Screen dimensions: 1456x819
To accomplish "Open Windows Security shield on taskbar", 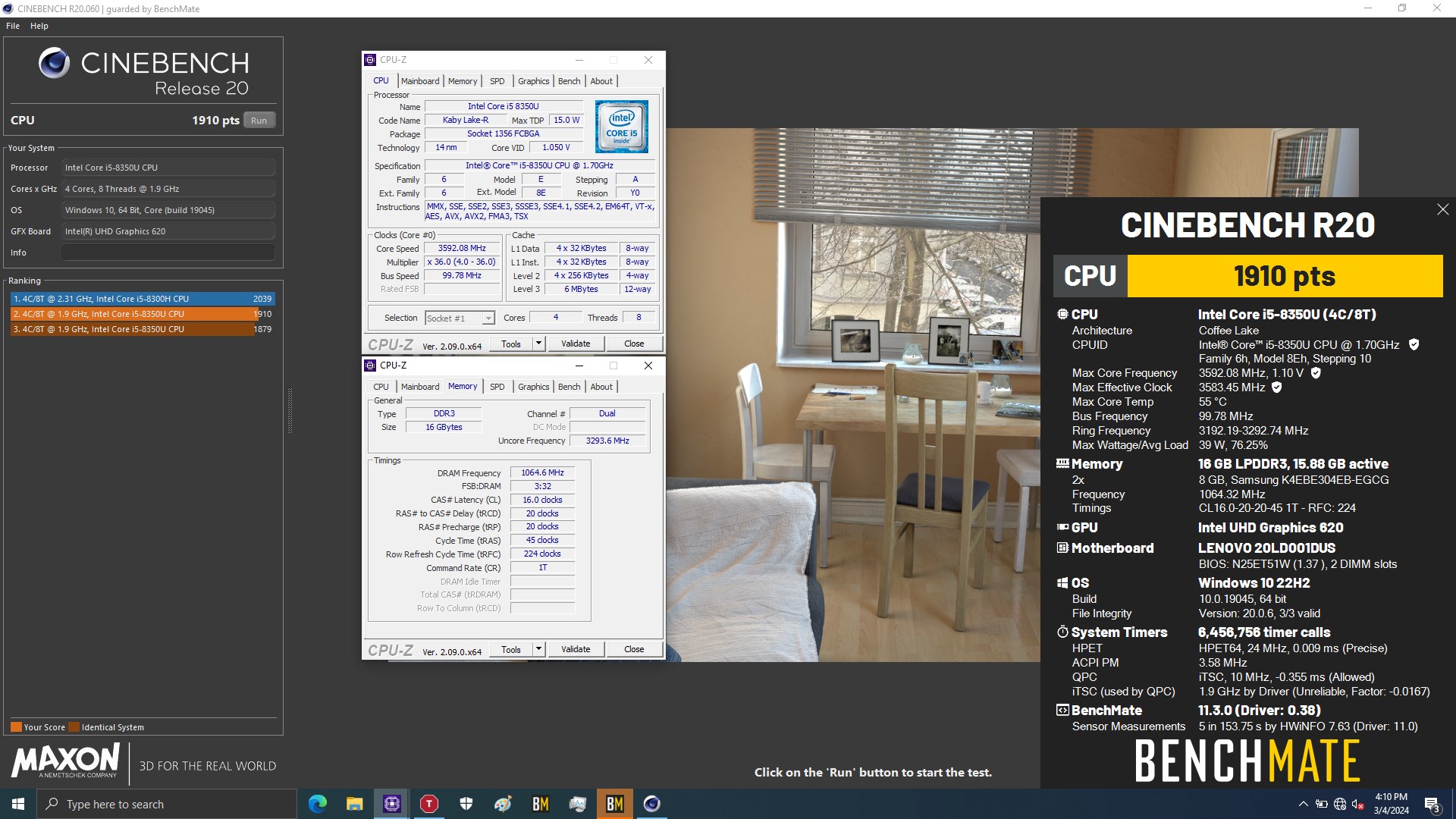I will [x=466, y=804].
